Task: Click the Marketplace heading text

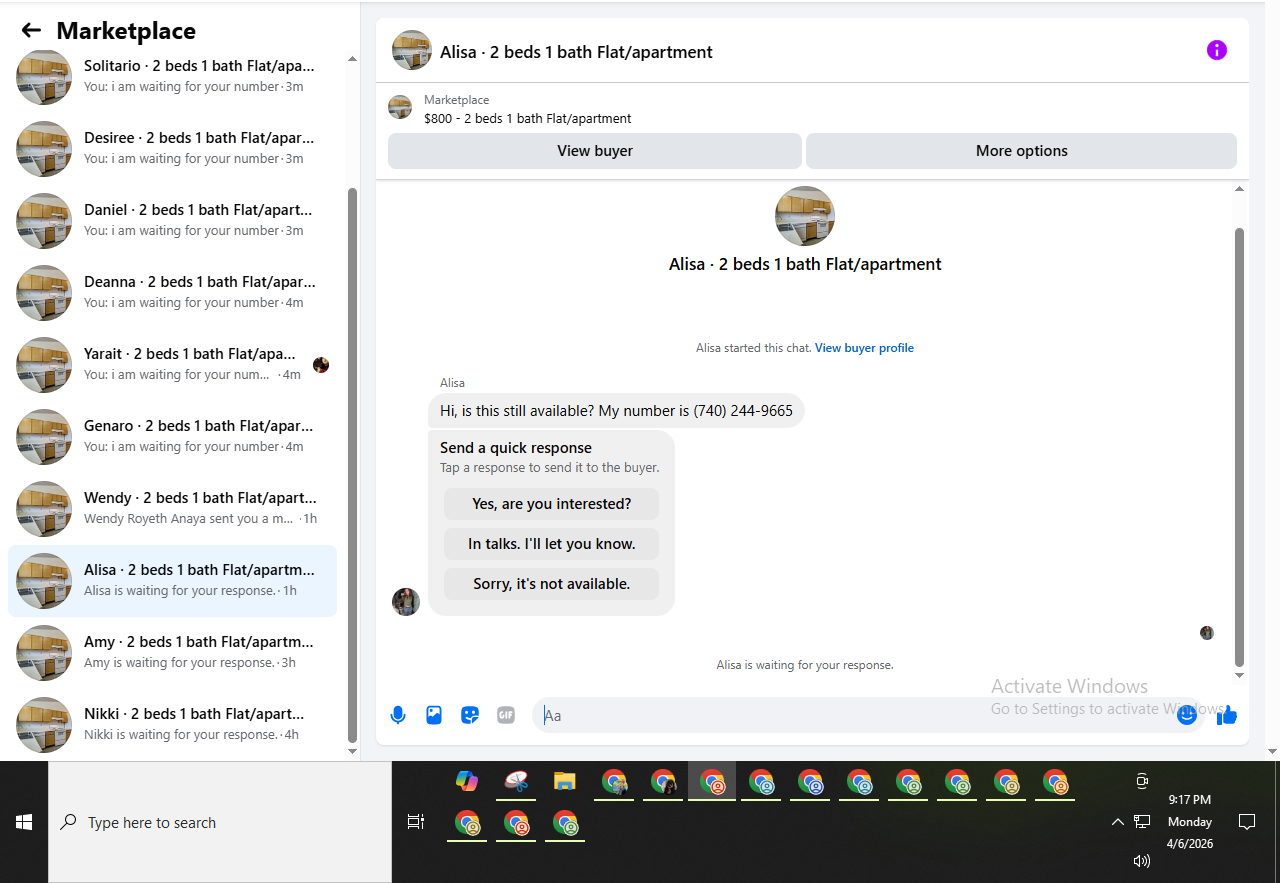Action: click(126, 31)
